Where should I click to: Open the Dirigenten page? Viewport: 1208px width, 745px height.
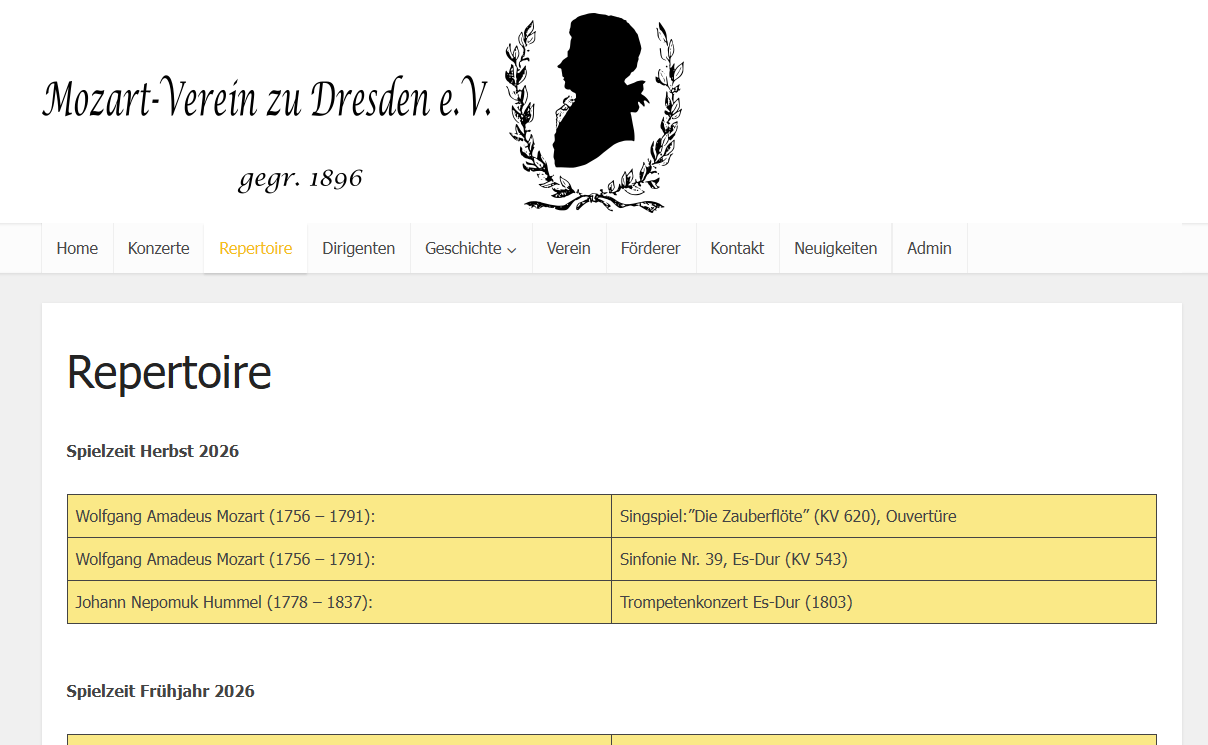pyautogui.click(x=359, y=248)
